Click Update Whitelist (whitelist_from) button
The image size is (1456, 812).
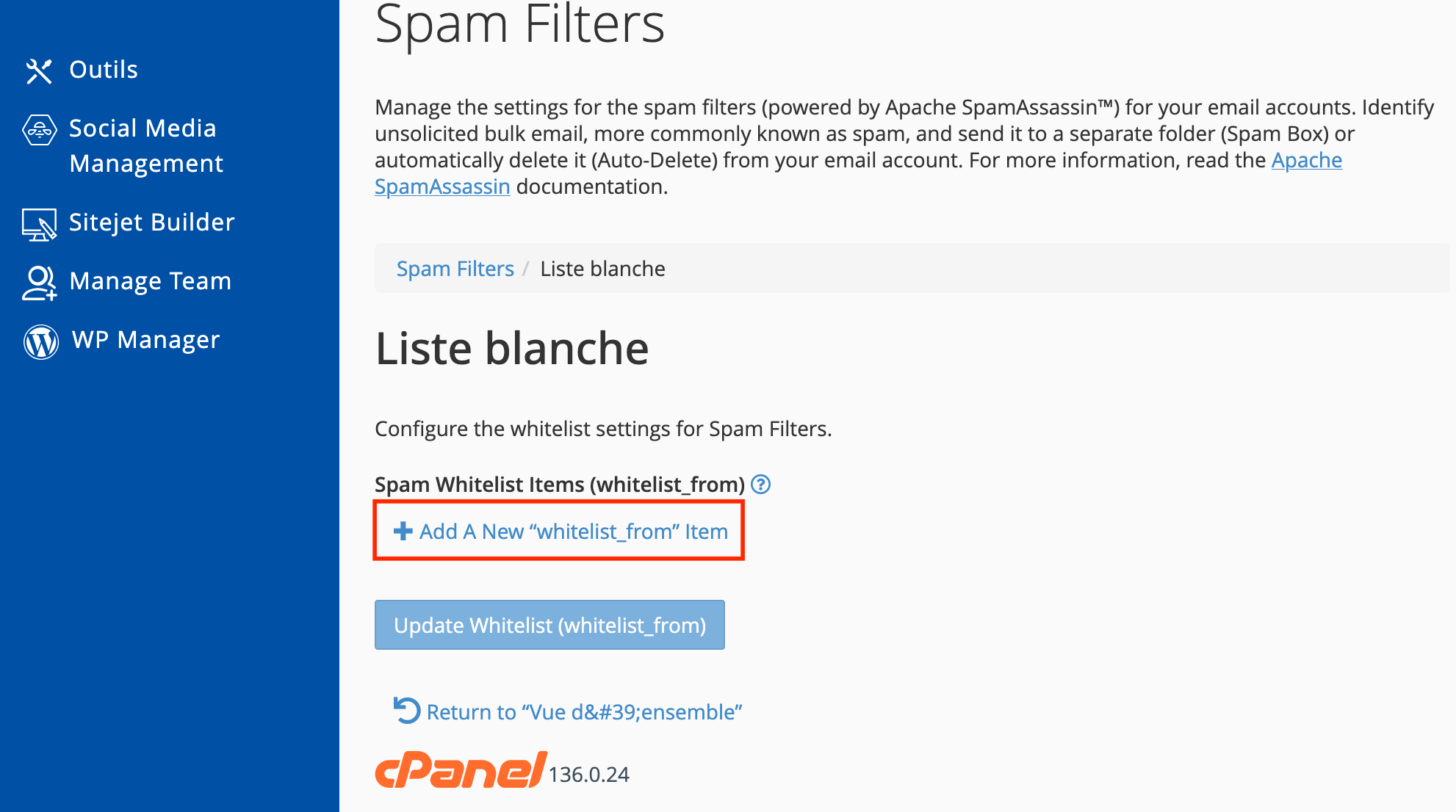[x=549, y=625]
